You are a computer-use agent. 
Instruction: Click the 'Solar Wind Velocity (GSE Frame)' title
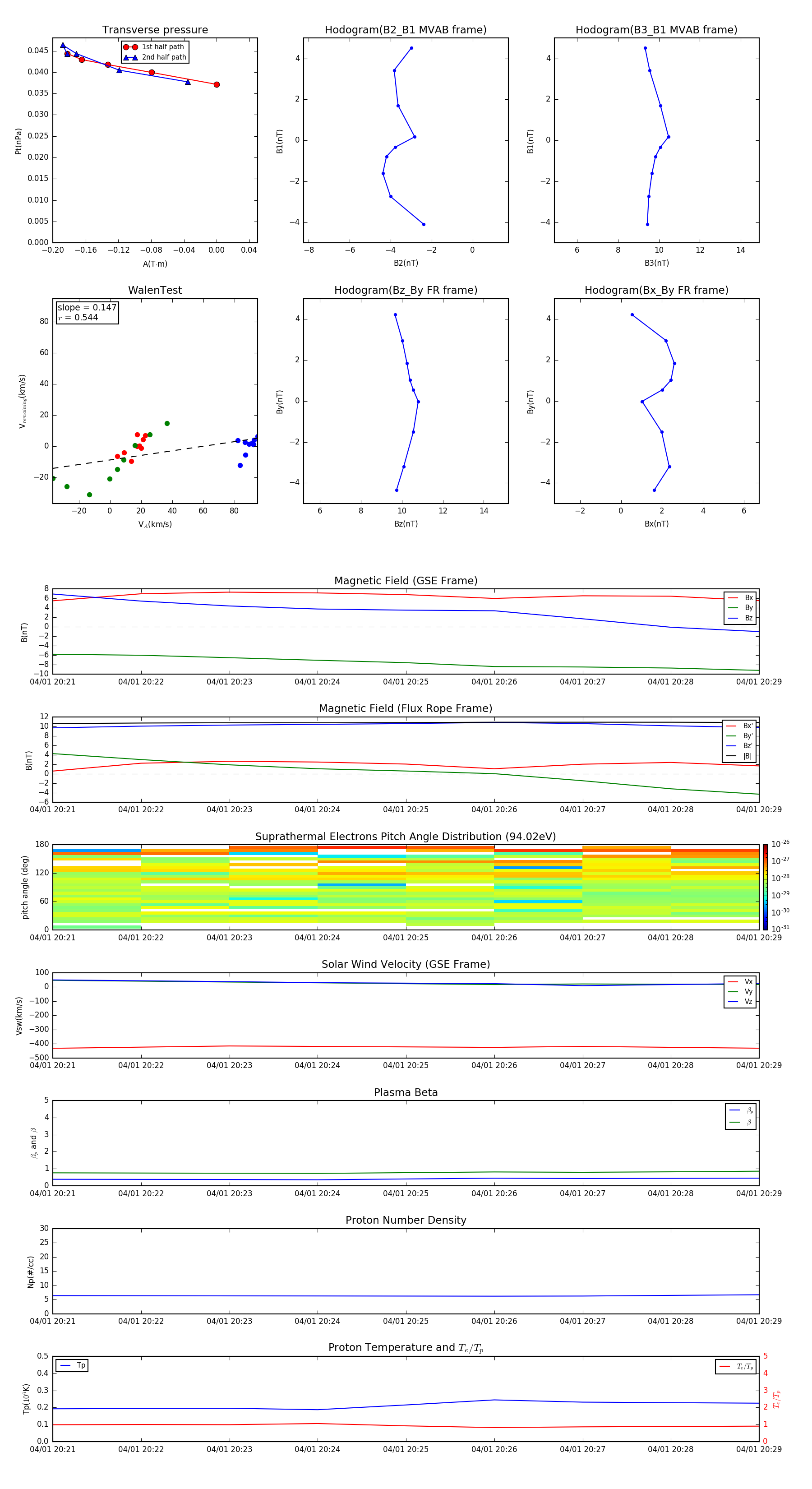coord(406,964)
